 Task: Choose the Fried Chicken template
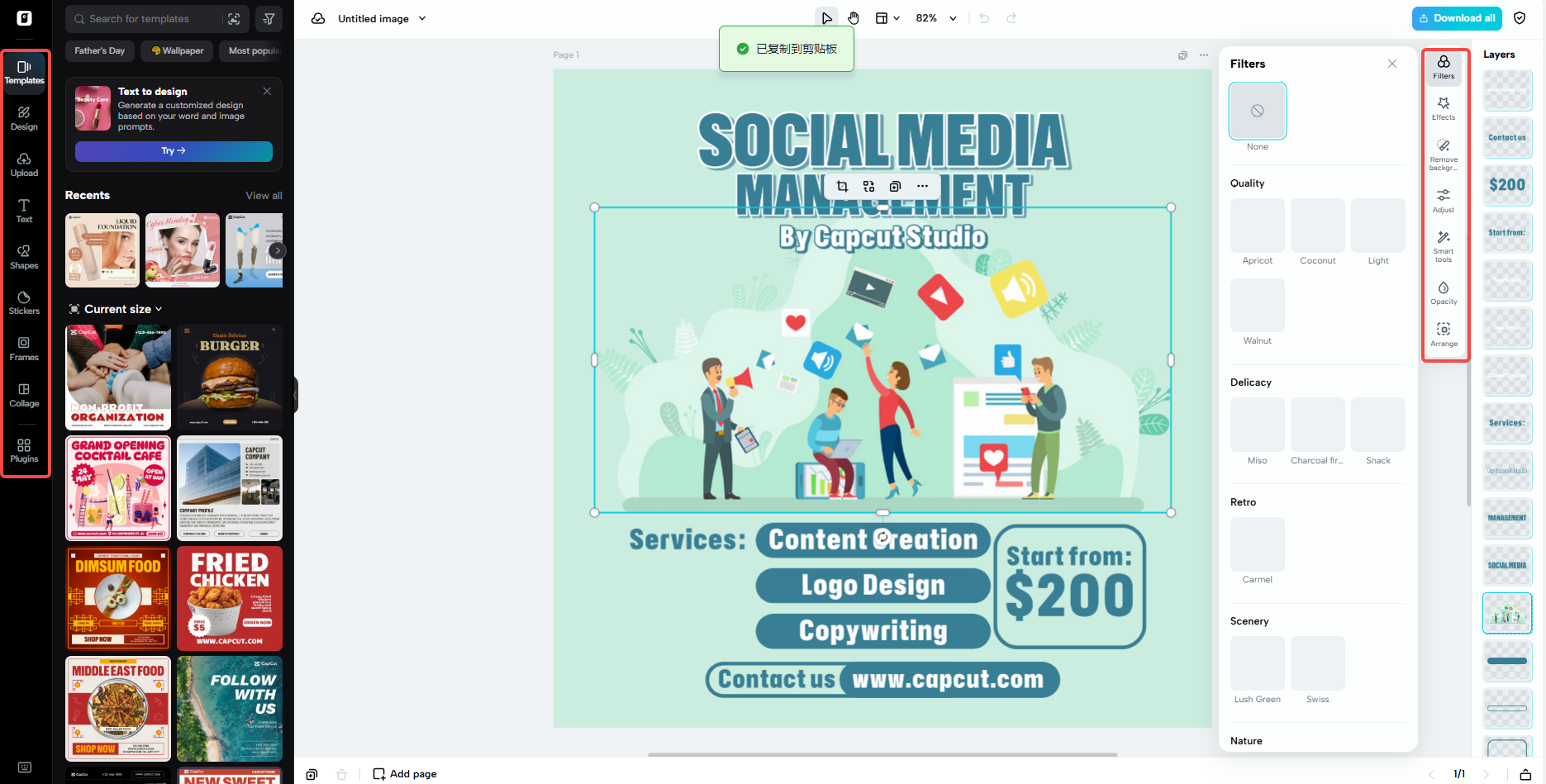coord(230,598)
